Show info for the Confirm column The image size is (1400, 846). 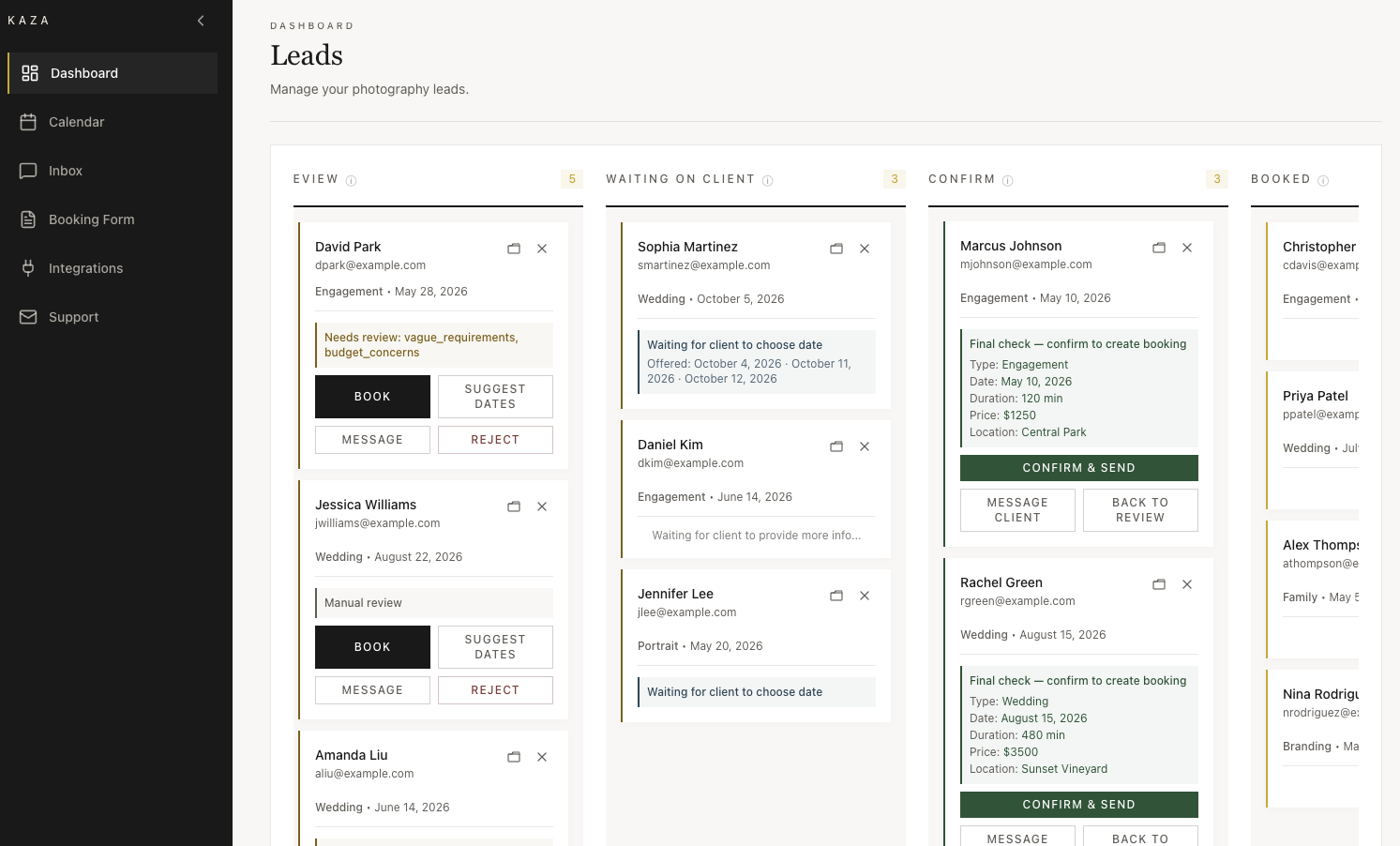[x=1007, y=181]
